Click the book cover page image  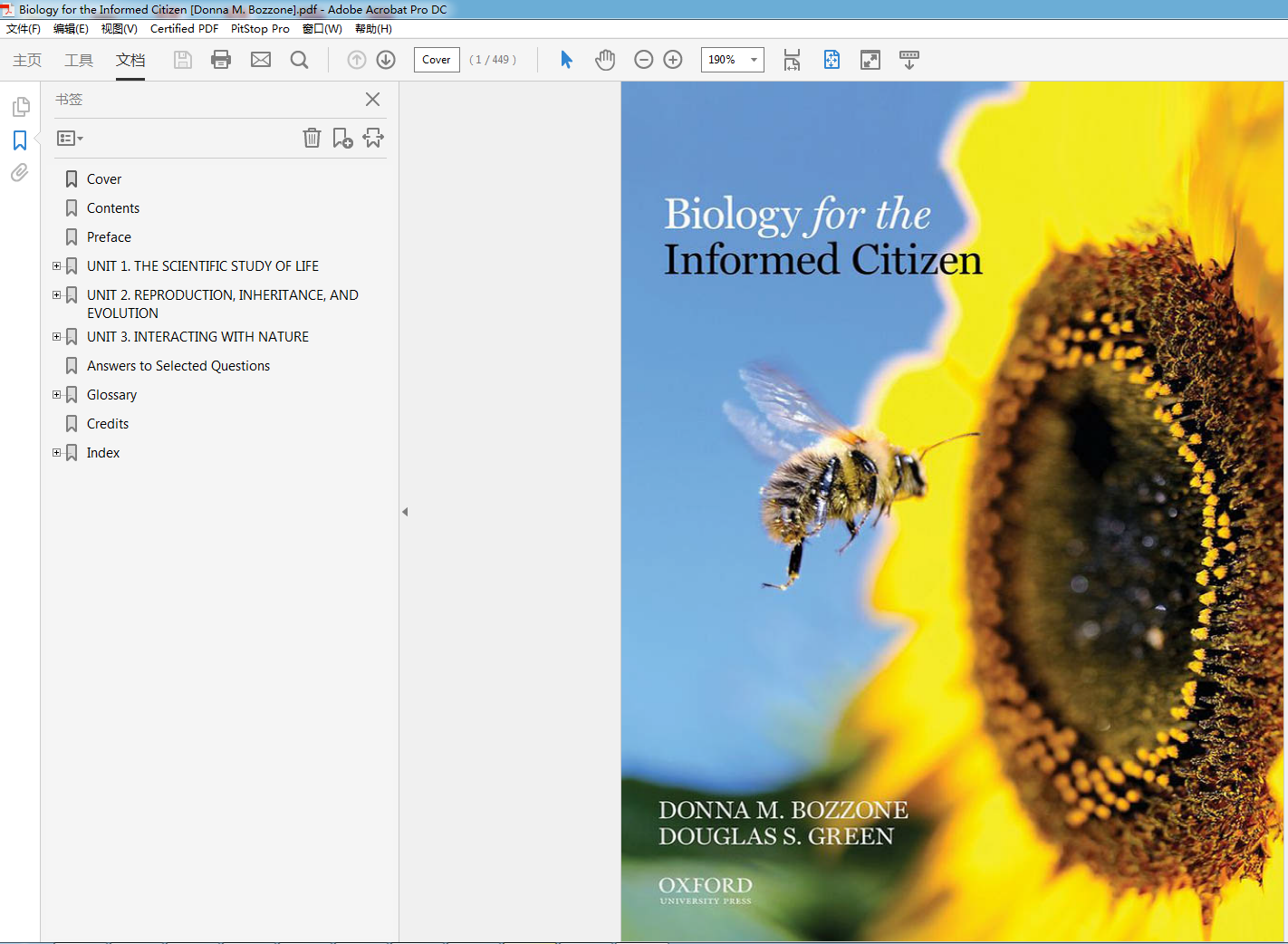(953, 512)
